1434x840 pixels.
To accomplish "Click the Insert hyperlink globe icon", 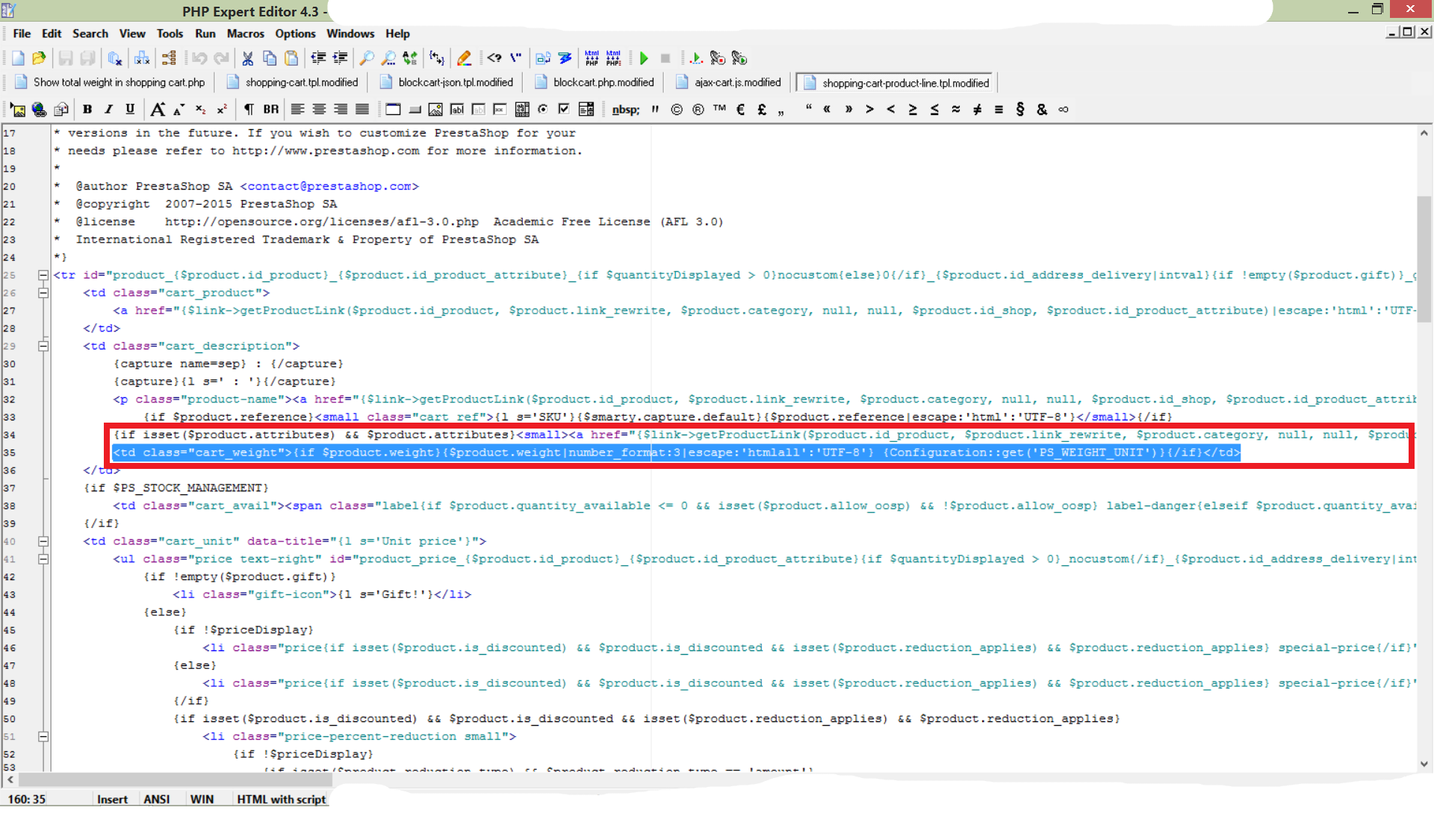I will [x=40, y=110].
